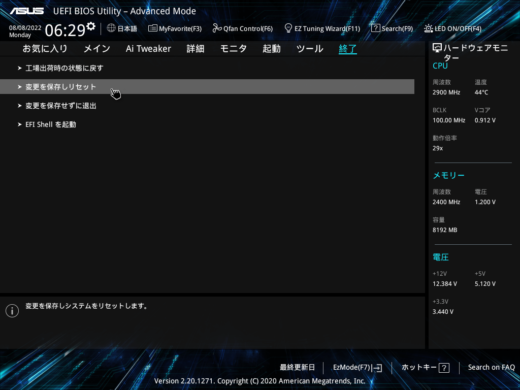Click the Search on FAQ link
The image size is (520, 390).
click(491, 367)
